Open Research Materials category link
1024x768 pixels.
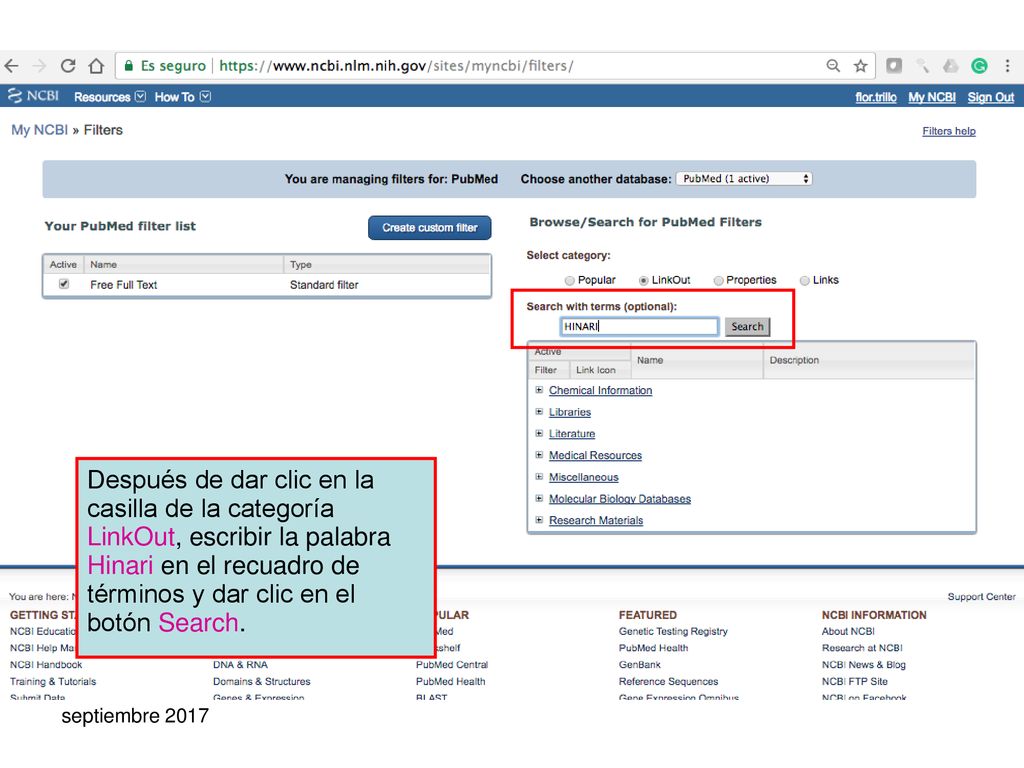click(x=596, y=520)
